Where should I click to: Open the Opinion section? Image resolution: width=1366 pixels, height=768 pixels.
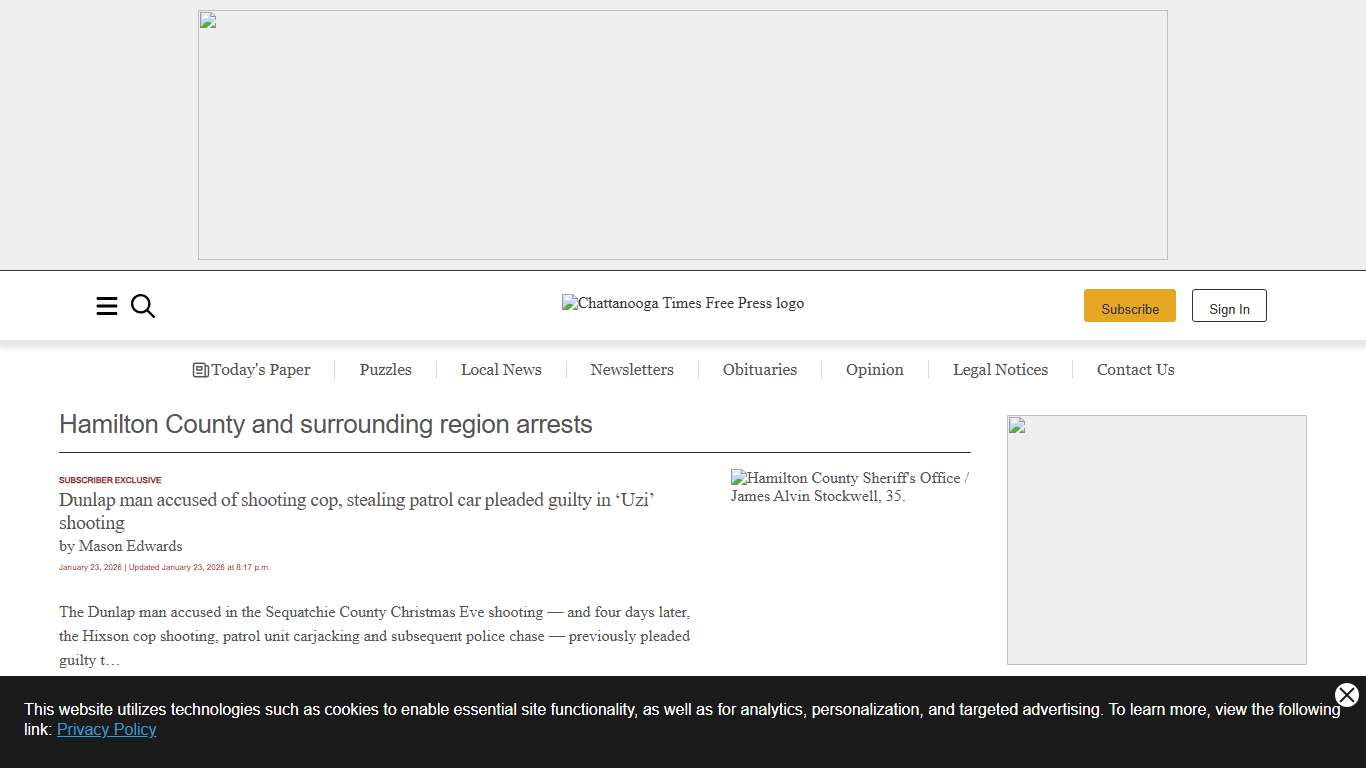874,370
